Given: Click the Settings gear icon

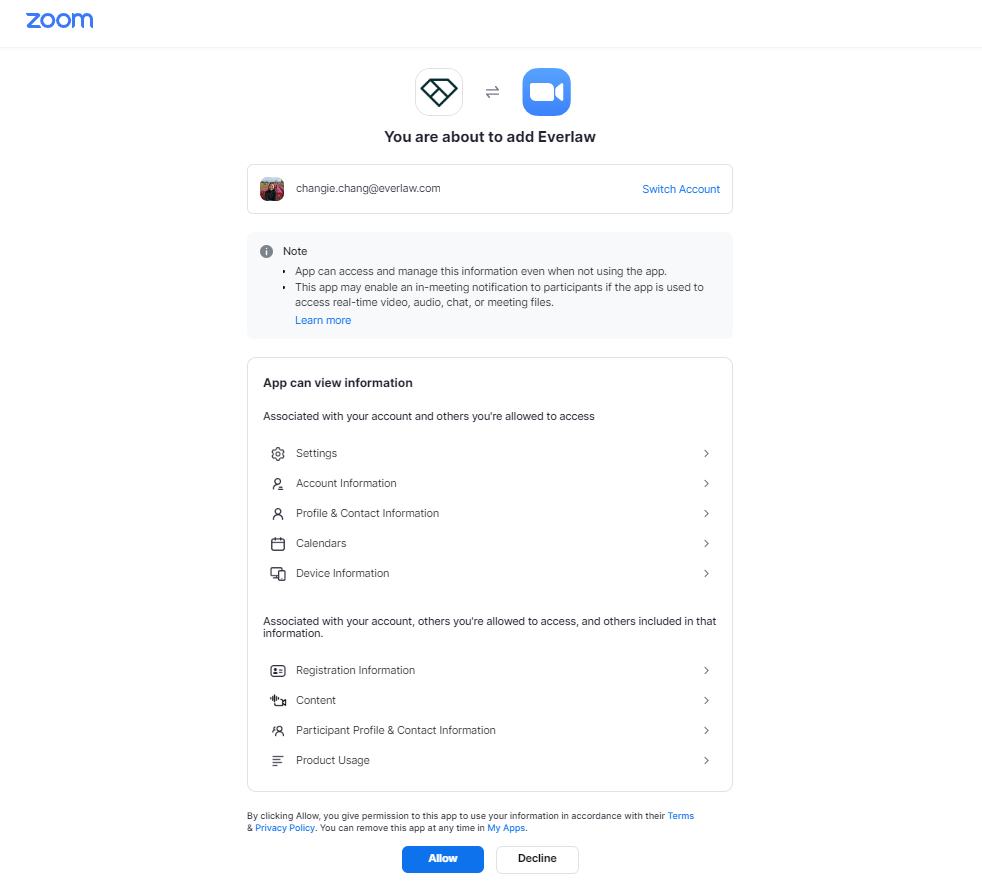Looking at the screenshot, I should pos(277,453).
